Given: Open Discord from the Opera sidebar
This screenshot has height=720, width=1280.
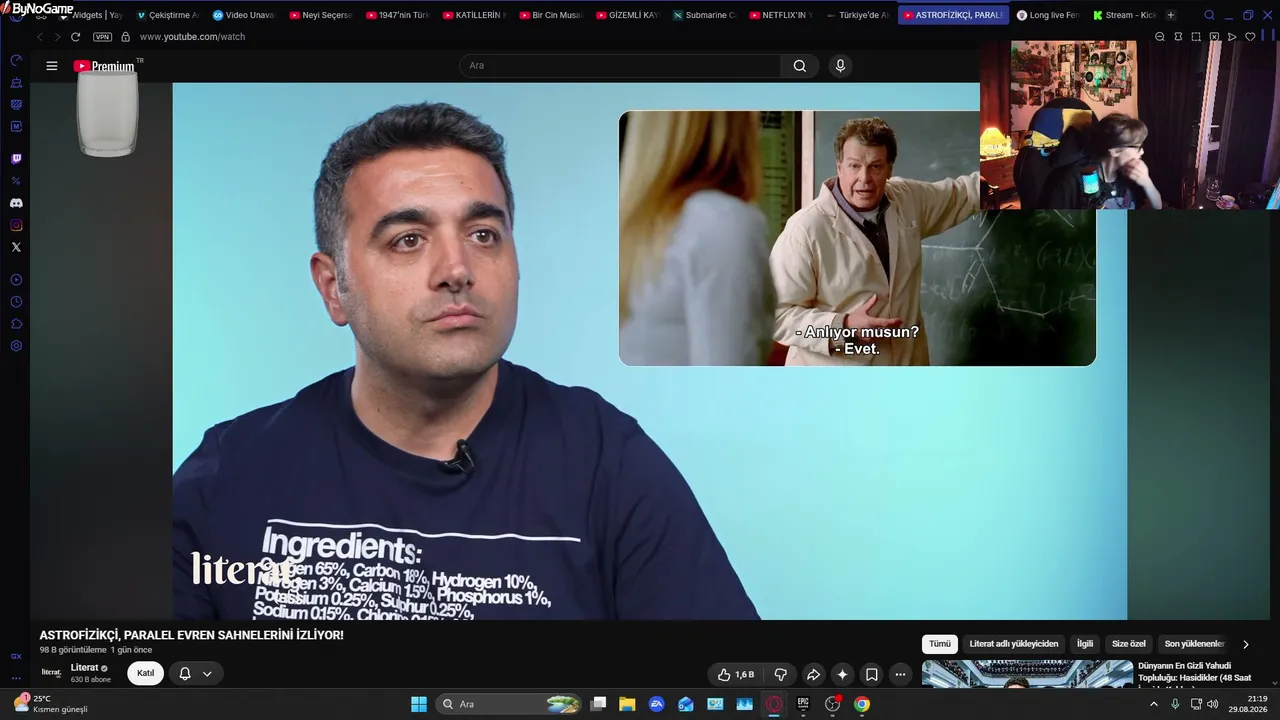Looking at the screenshot, I should tap(16, 203).
